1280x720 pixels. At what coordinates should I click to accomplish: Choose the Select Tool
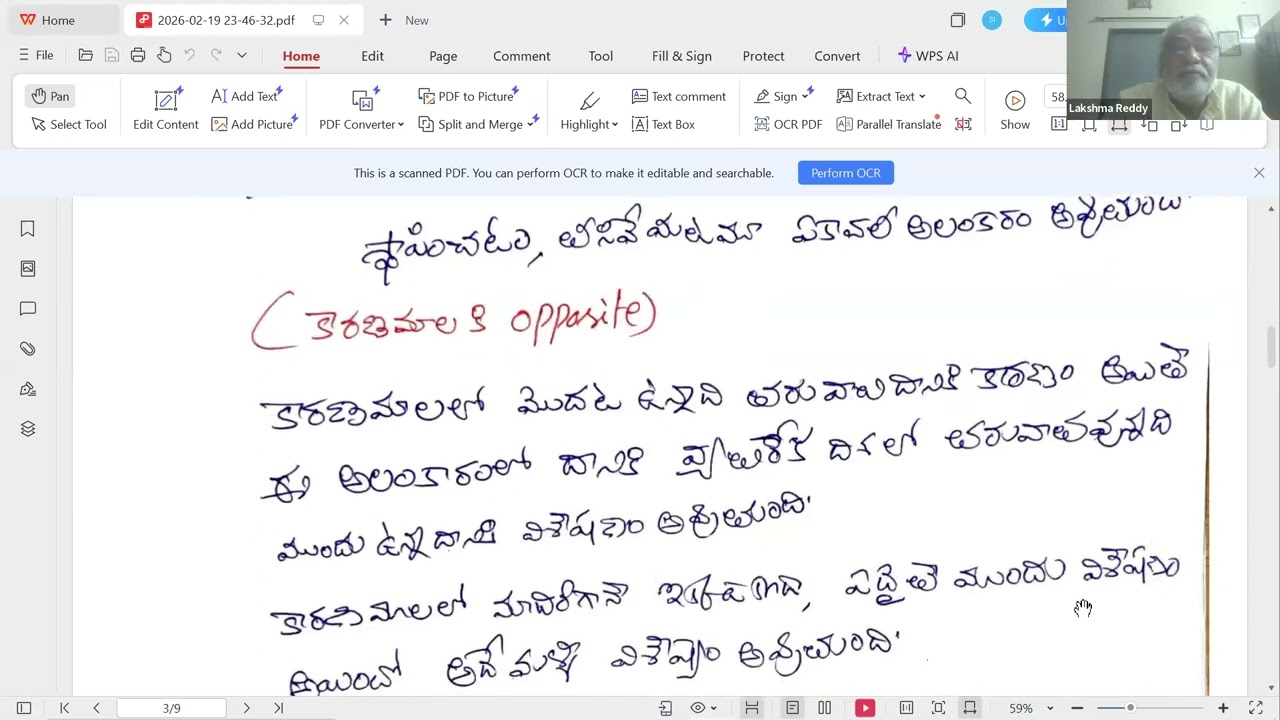coord(68,124)
